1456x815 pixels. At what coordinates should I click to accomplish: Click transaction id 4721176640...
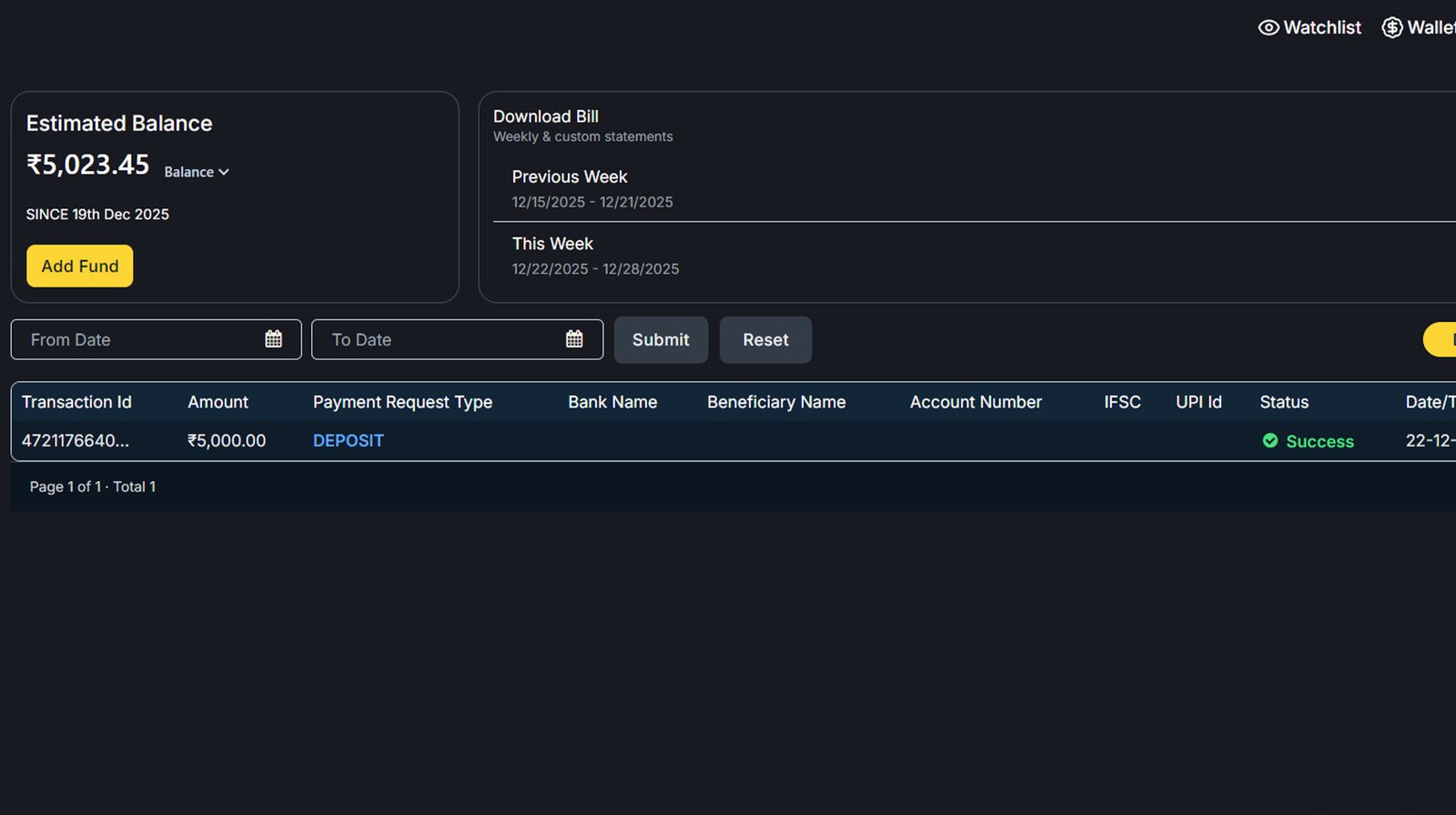click(76, 440)
